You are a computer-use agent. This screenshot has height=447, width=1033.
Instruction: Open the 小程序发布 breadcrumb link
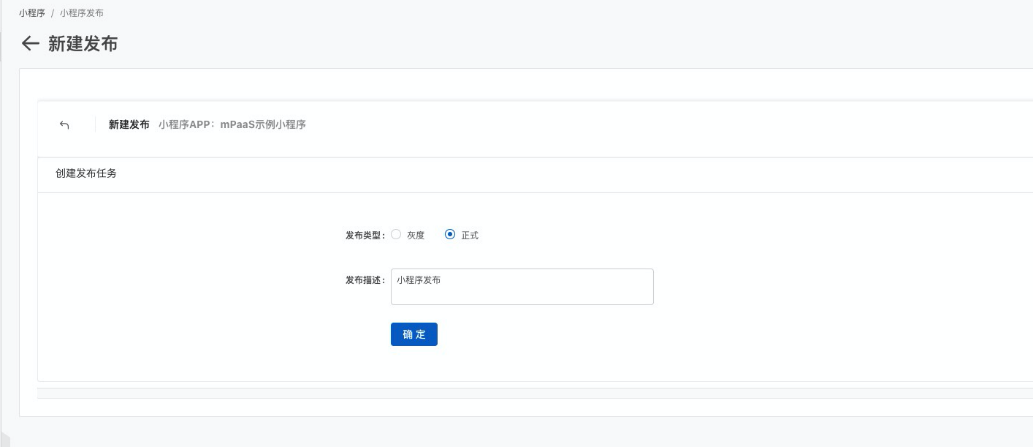click(81, 13)
